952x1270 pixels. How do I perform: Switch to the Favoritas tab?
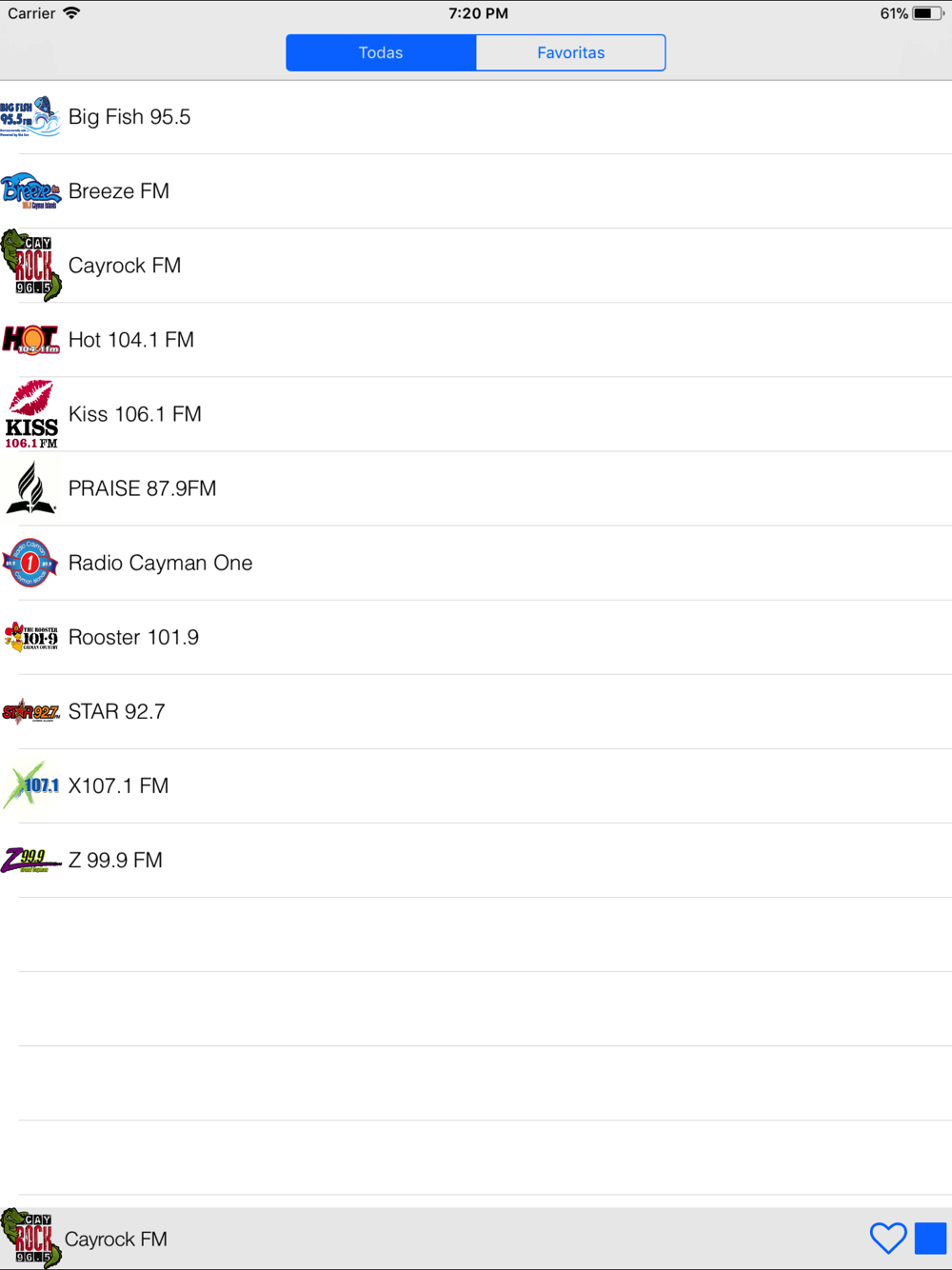pos(570,52)
